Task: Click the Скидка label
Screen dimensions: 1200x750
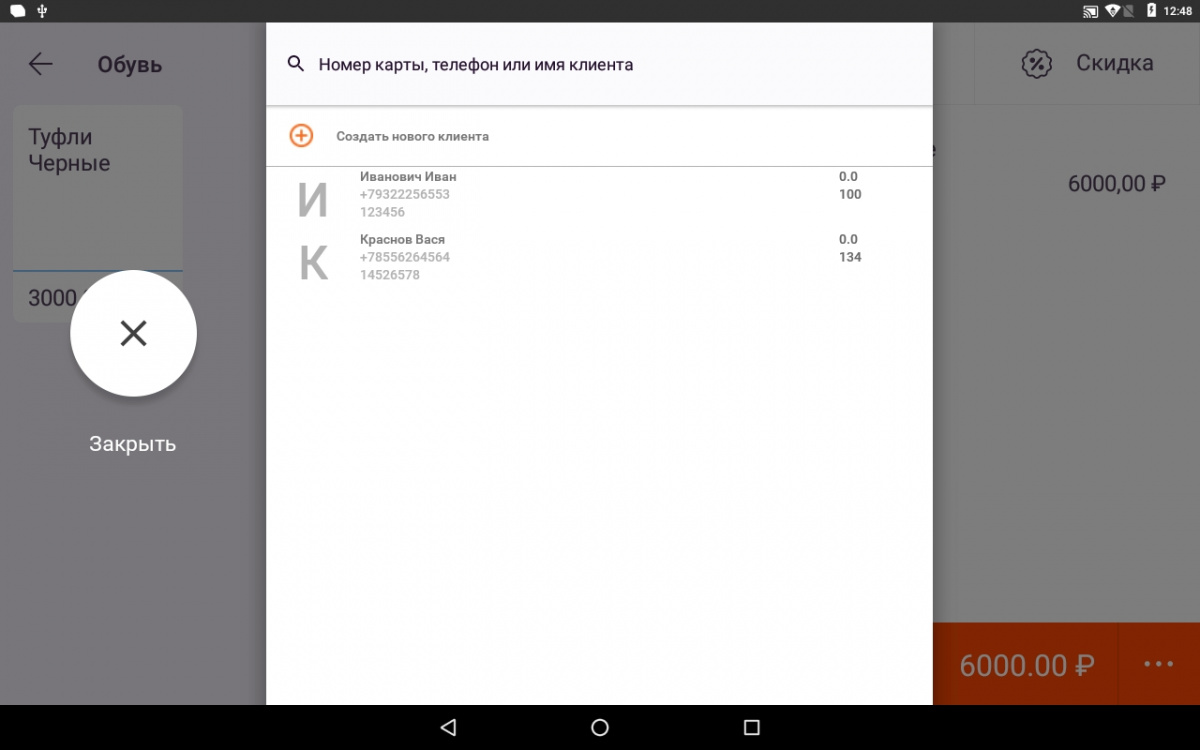Action: click(1115, 63)
